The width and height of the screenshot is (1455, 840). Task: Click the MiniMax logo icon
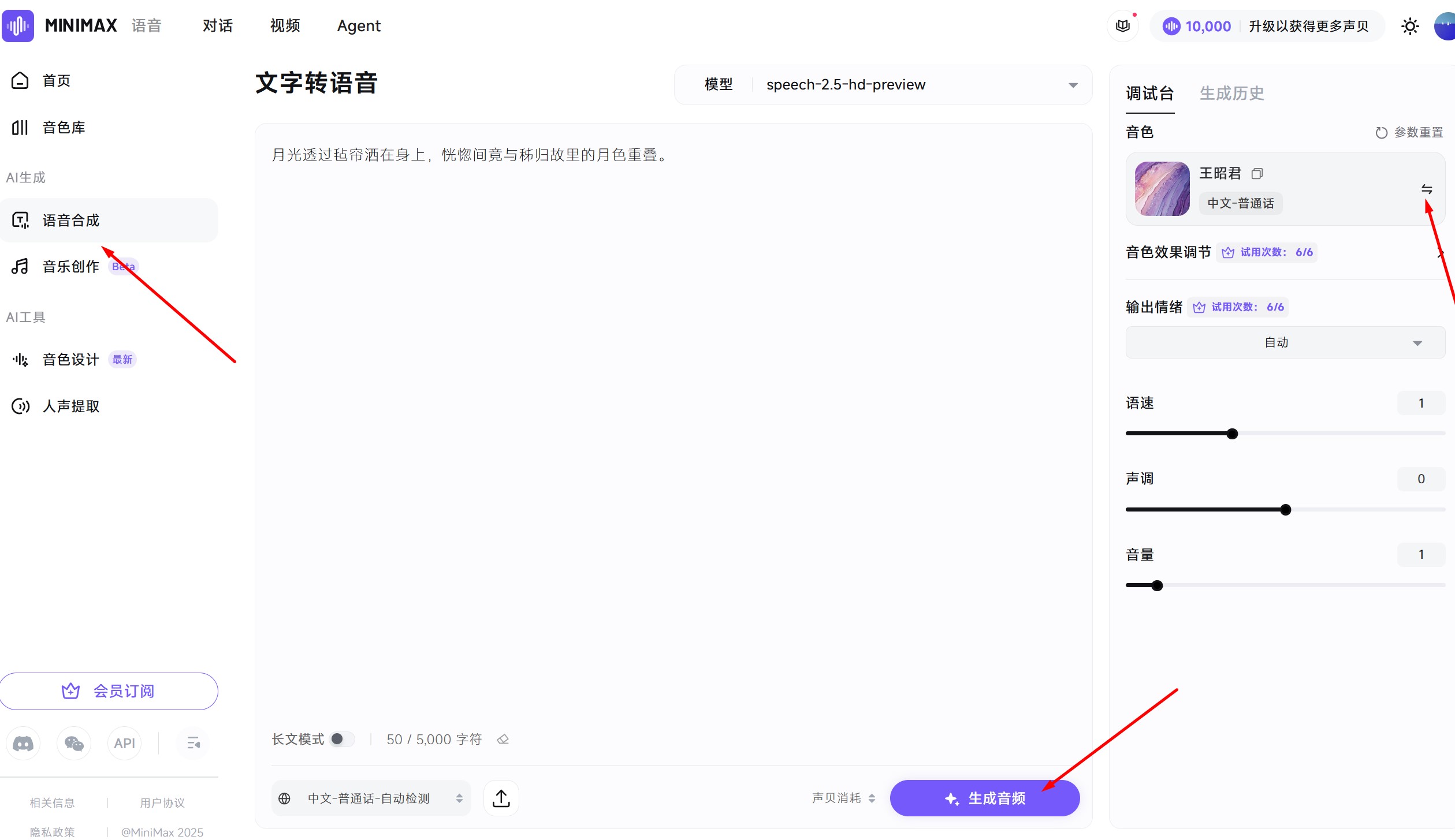click(18, 26)
